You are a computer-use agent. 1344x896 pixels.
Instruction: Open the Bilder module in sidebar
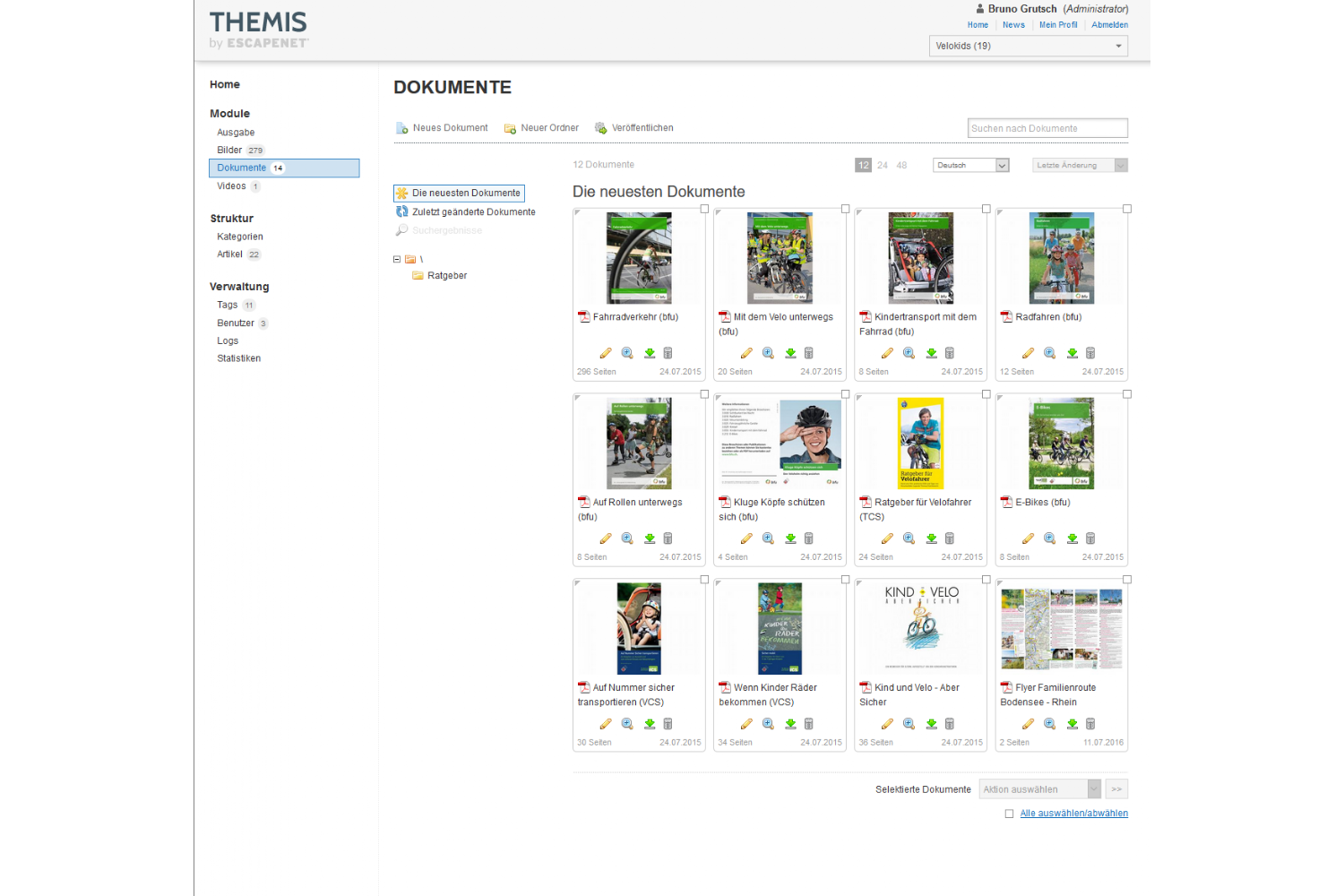229,151
